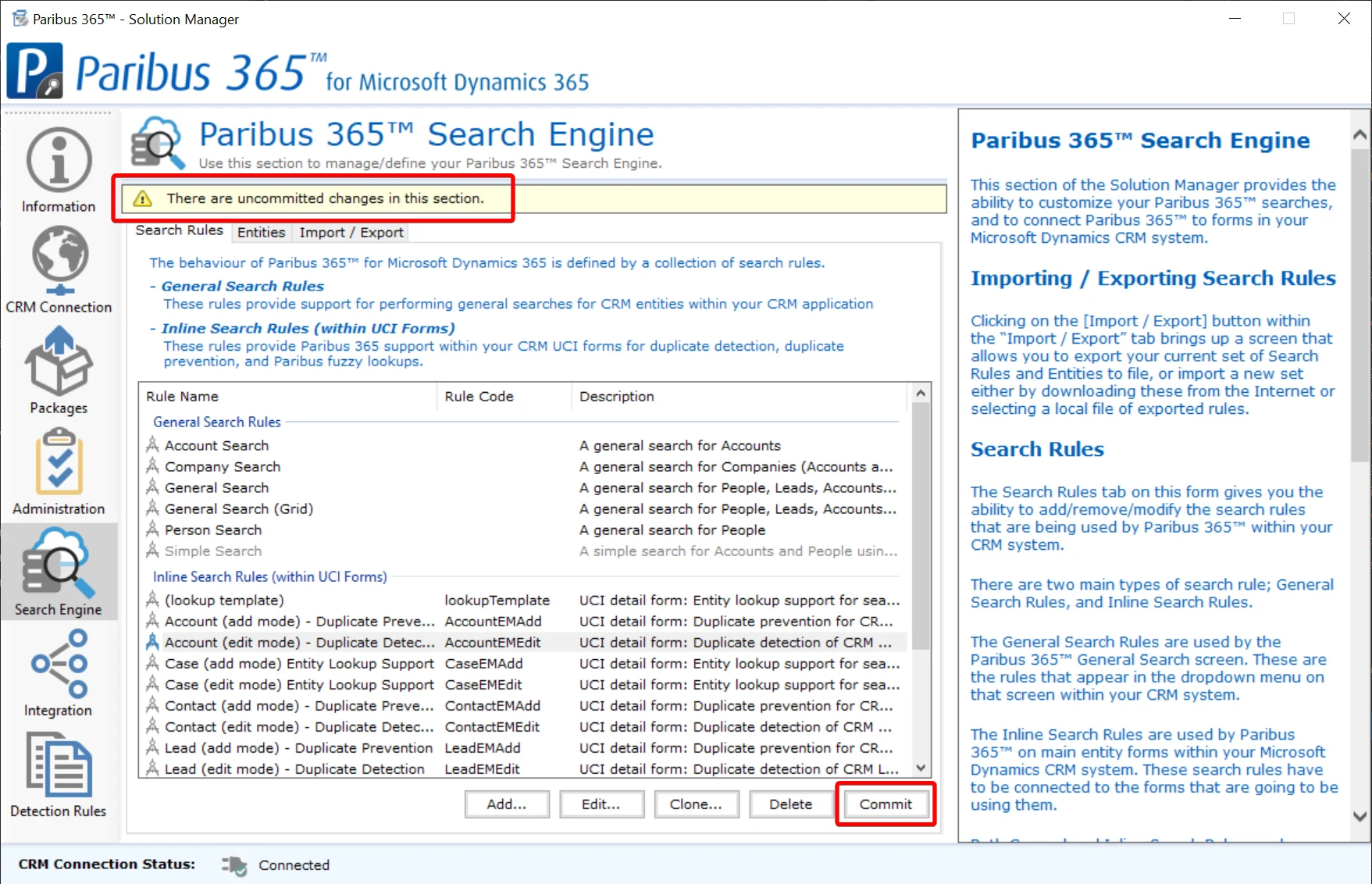
Task: Click the rule icon beside Account Search
Action: (x=152, y=445)
